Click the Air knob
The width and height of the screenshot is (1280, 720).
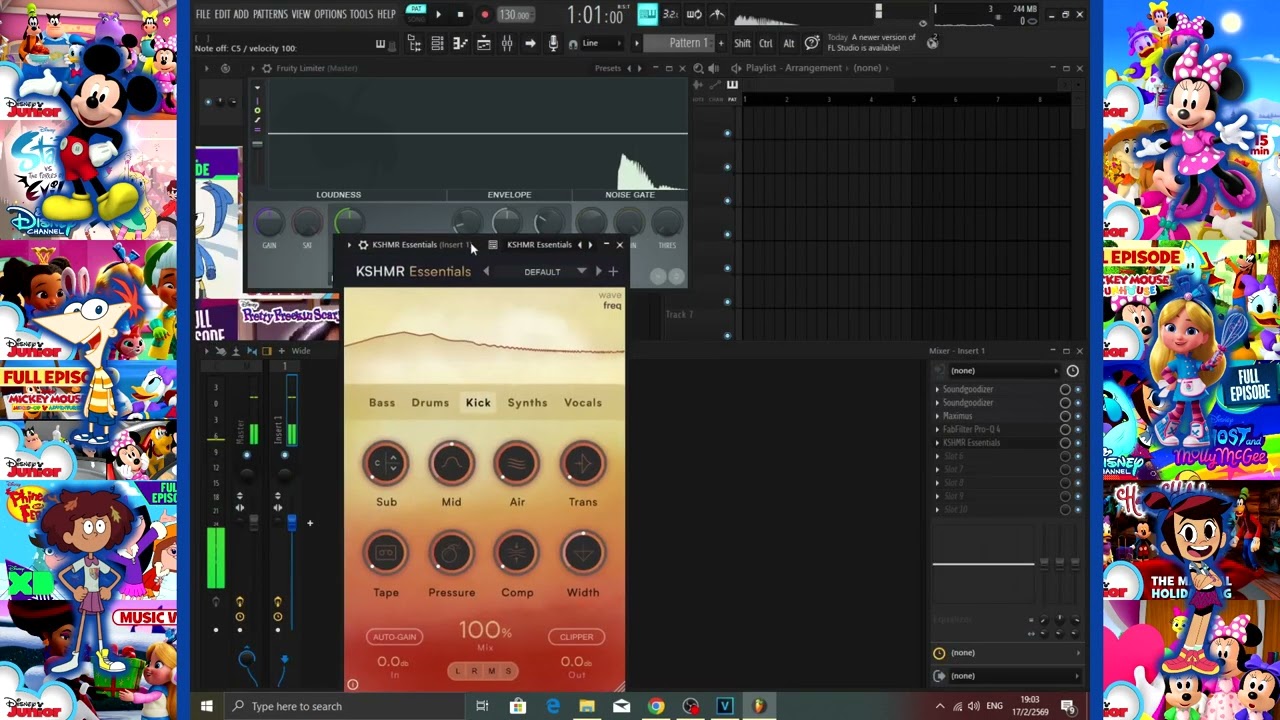(x=517, y=464)
